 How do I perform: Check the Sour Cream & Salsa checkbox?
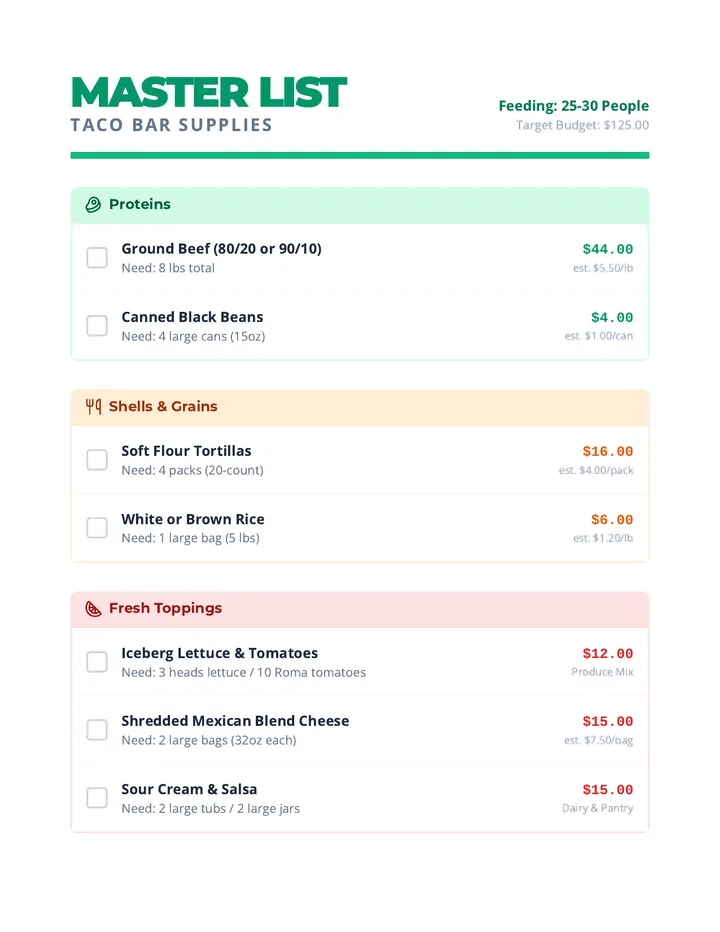97,798
